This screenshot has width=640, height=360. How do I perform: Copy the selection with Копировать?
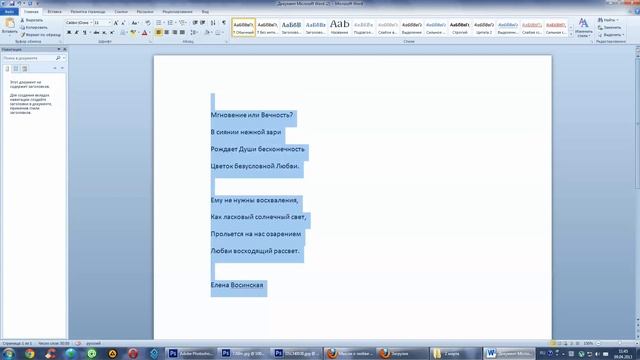[x=34, y=27]
